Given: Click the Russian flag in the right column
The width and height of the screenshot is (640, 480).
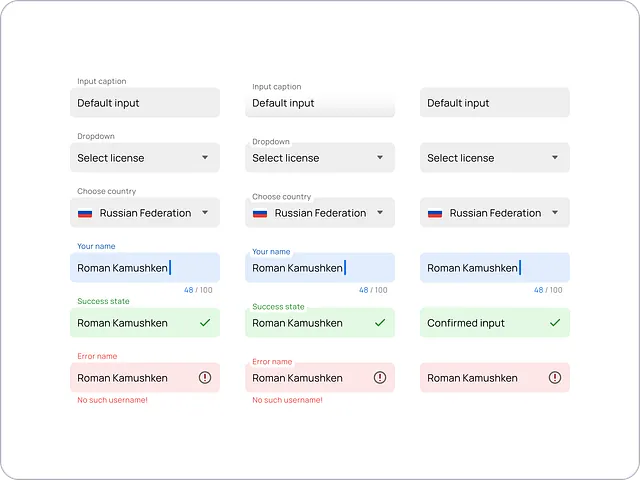Looking at the screenshot, I should (x=435, y=213).
